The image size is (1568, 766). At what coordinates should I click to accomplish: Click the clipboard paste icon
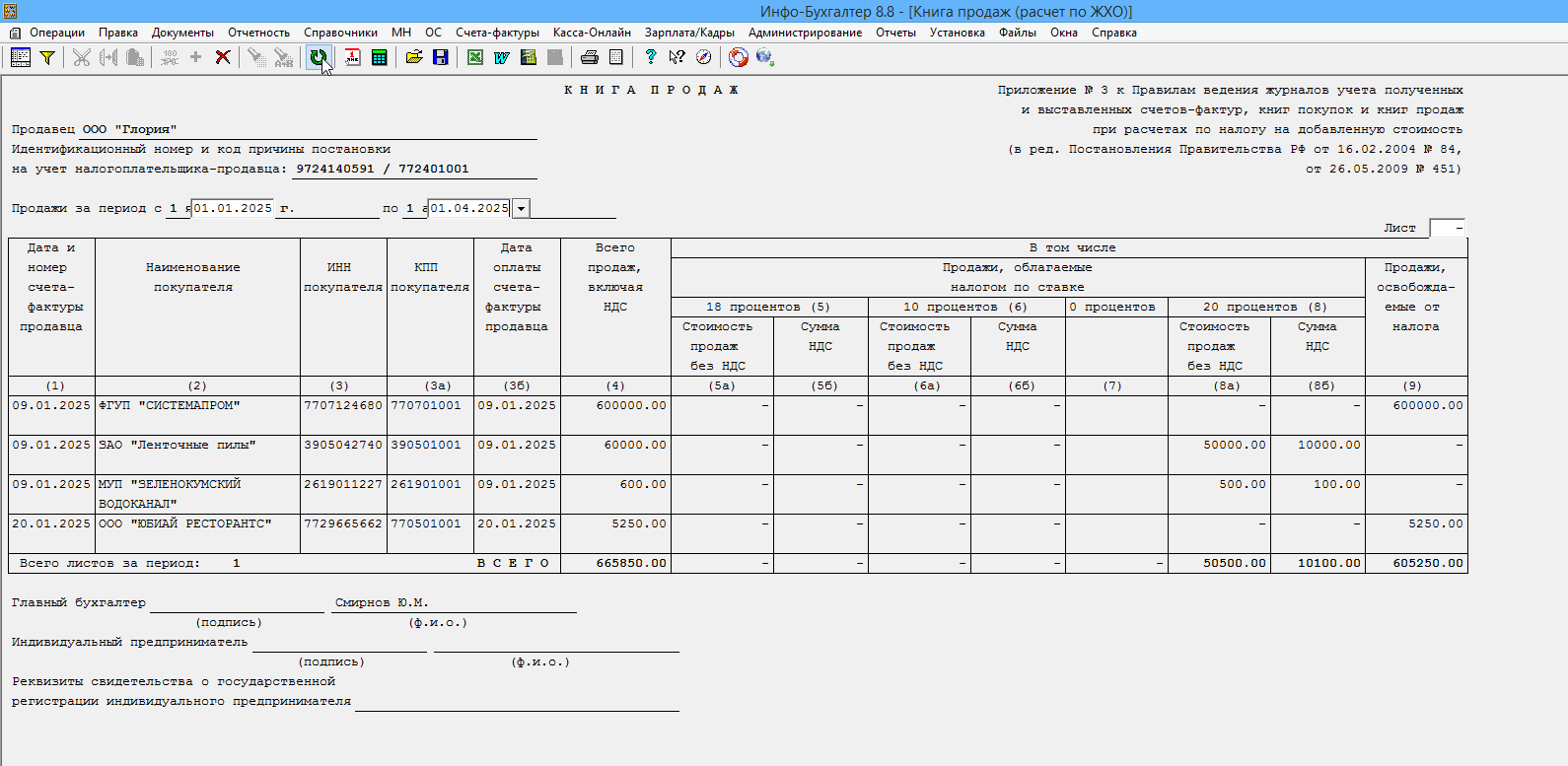pyautogui.click(x=135, y=57)
